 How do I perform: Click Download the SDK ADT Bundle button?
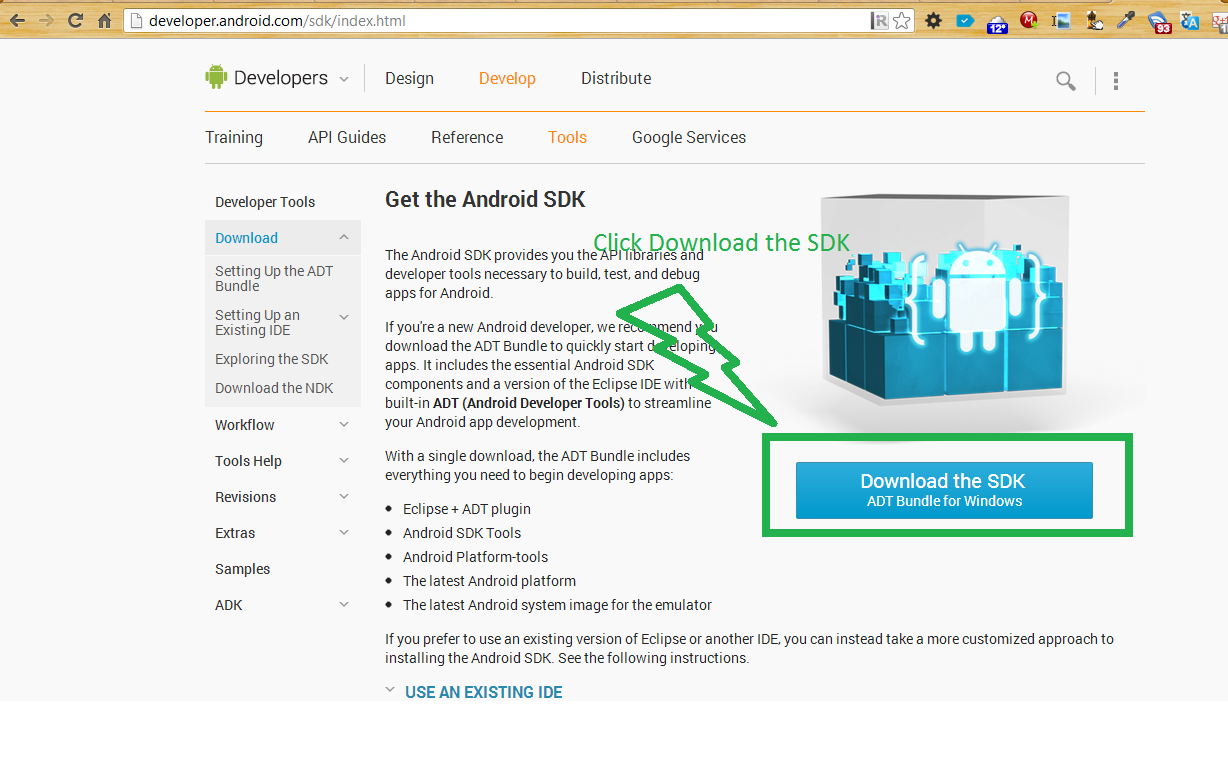coord(944,490)
